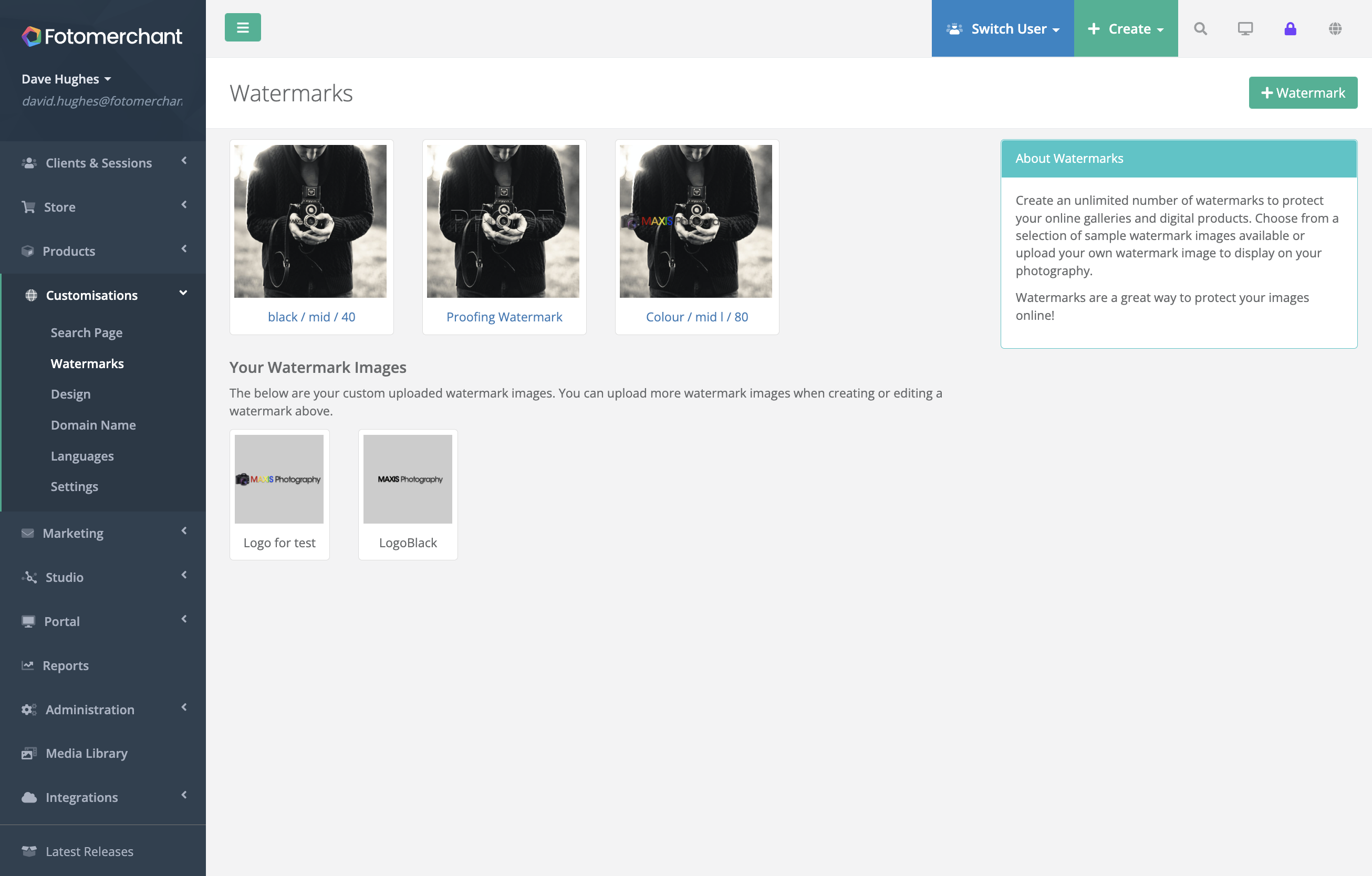Expand the Portal menu chevron
The width and height of the screenshot is (1372, 876).
[x=184, y=619]
